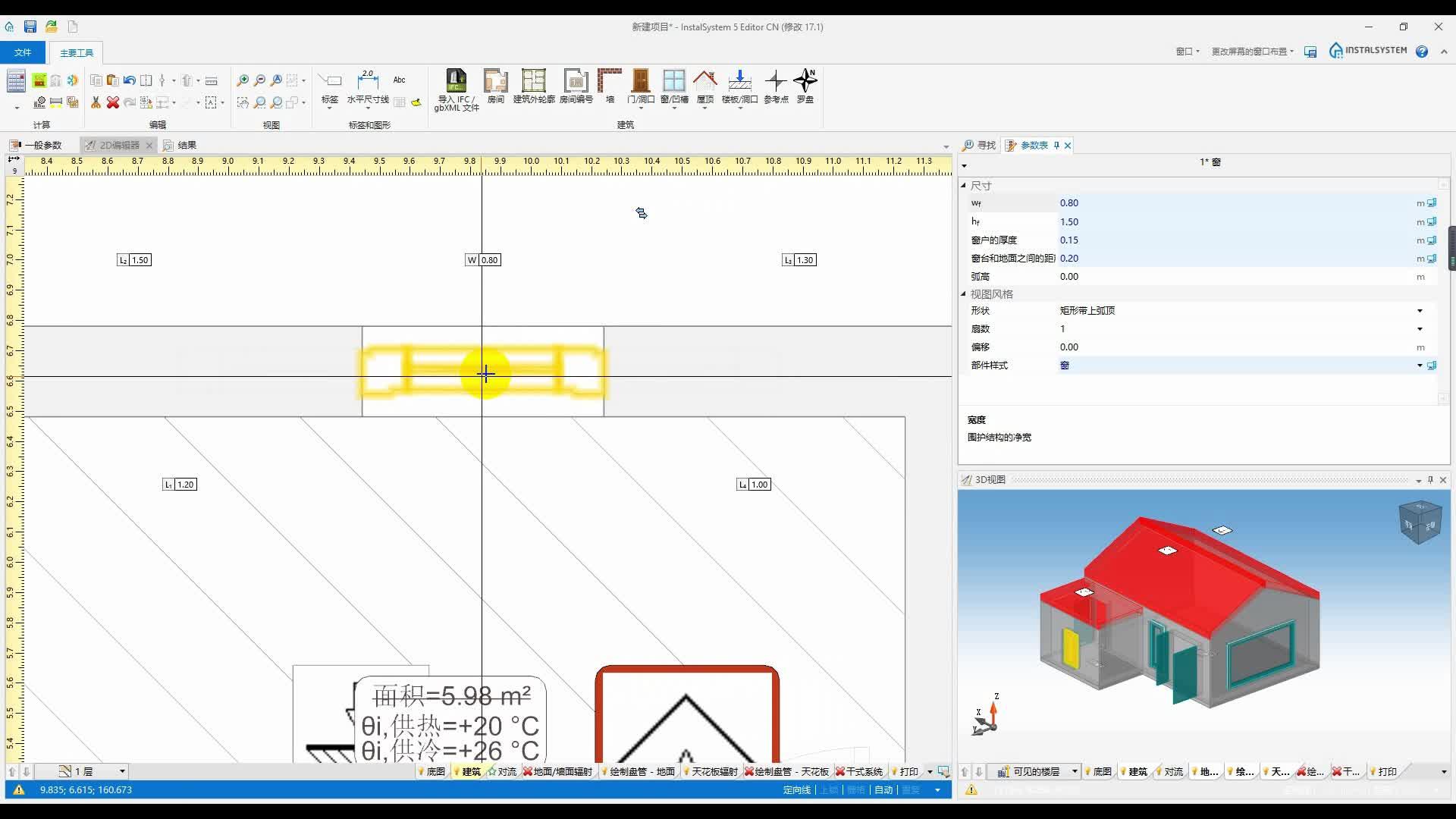Switch to the 结果 tab

pos(180,145)
